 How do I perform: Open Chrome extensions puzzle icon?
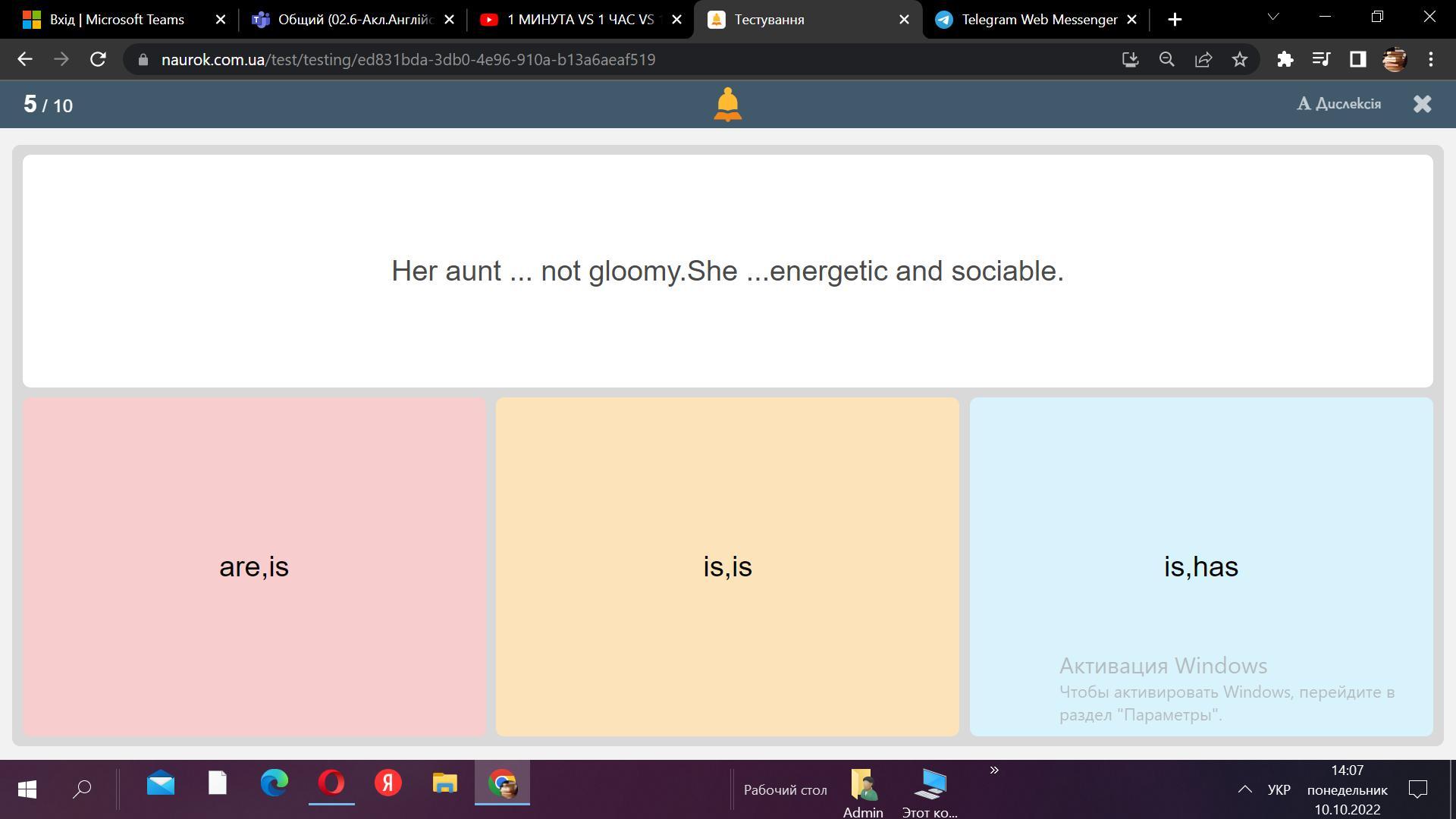1285,59
